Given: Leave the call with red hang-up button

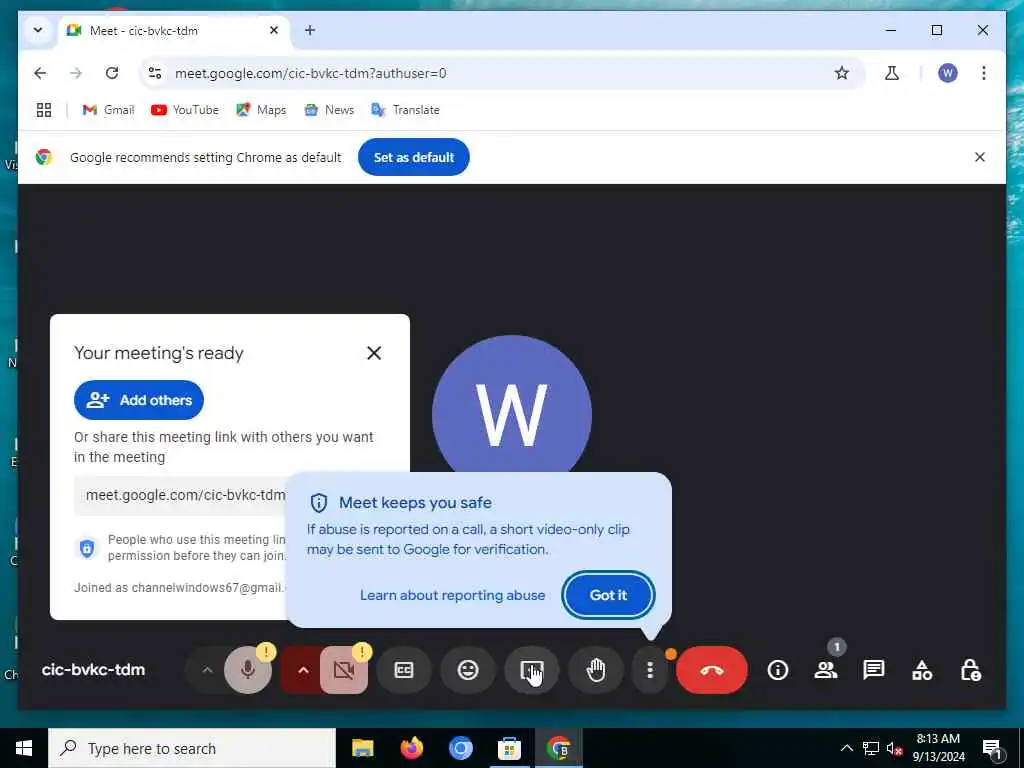Looking at the screenshot, I should coord(712,670).
